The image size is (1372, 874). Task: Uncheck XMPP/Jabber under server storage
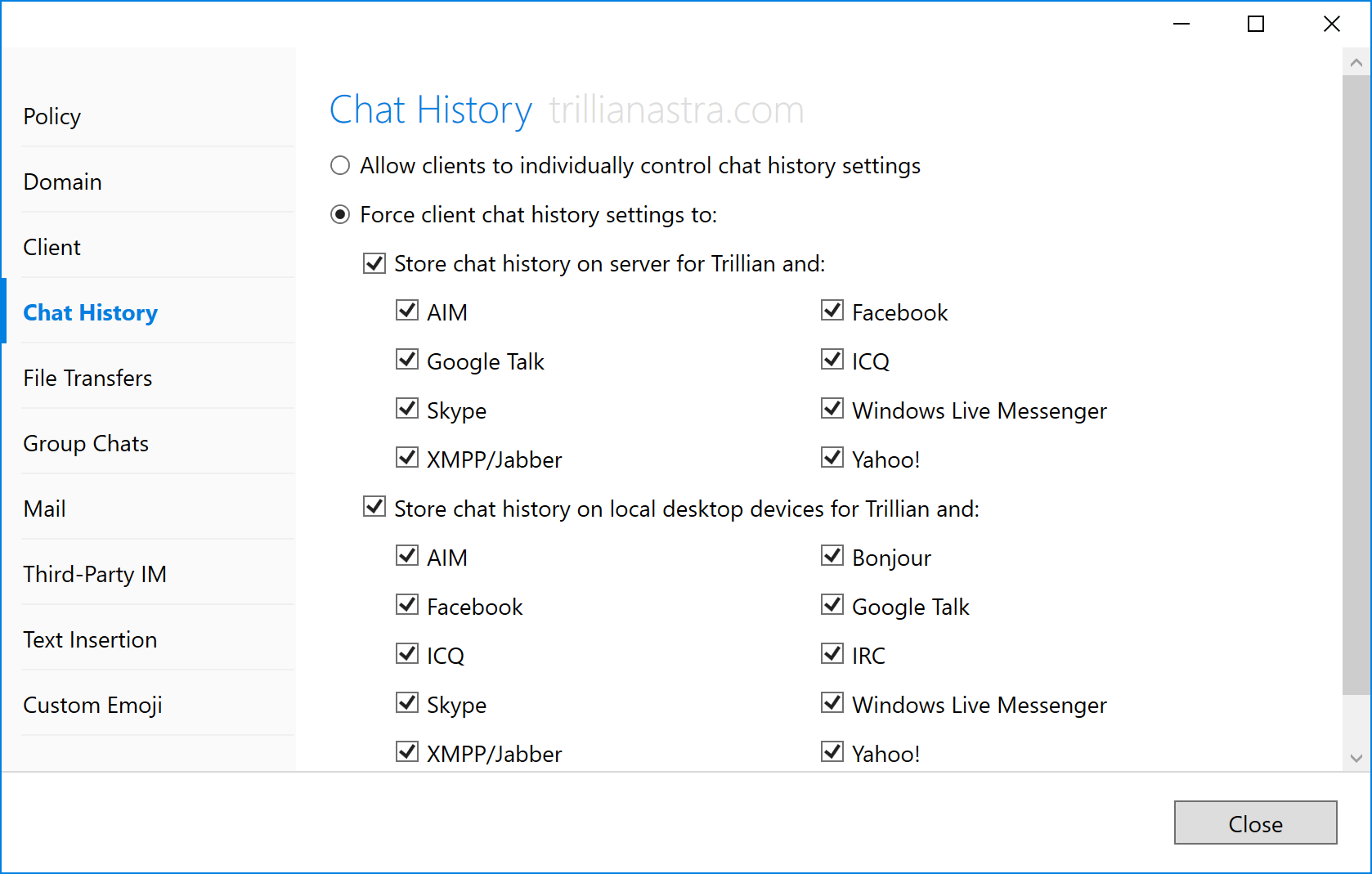407,458
